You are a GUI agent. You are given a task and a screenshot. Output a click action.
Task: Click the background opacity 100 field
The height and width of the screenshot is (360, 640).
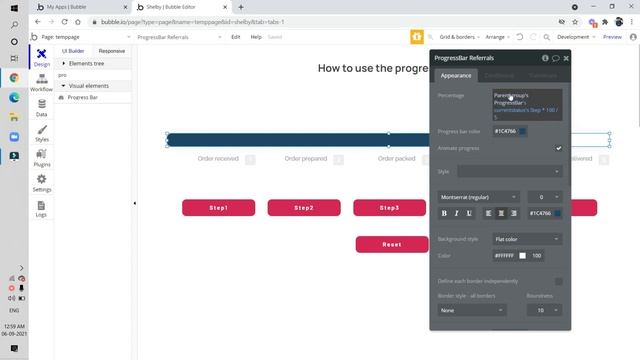coord(536,256)
